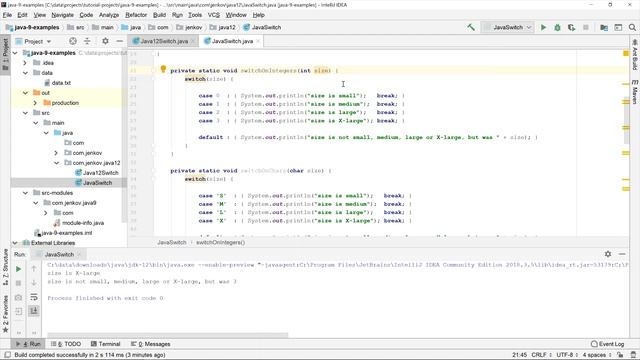Open the TODO tool window
Screen dimensions: 640x360
(x=66, y=344)
